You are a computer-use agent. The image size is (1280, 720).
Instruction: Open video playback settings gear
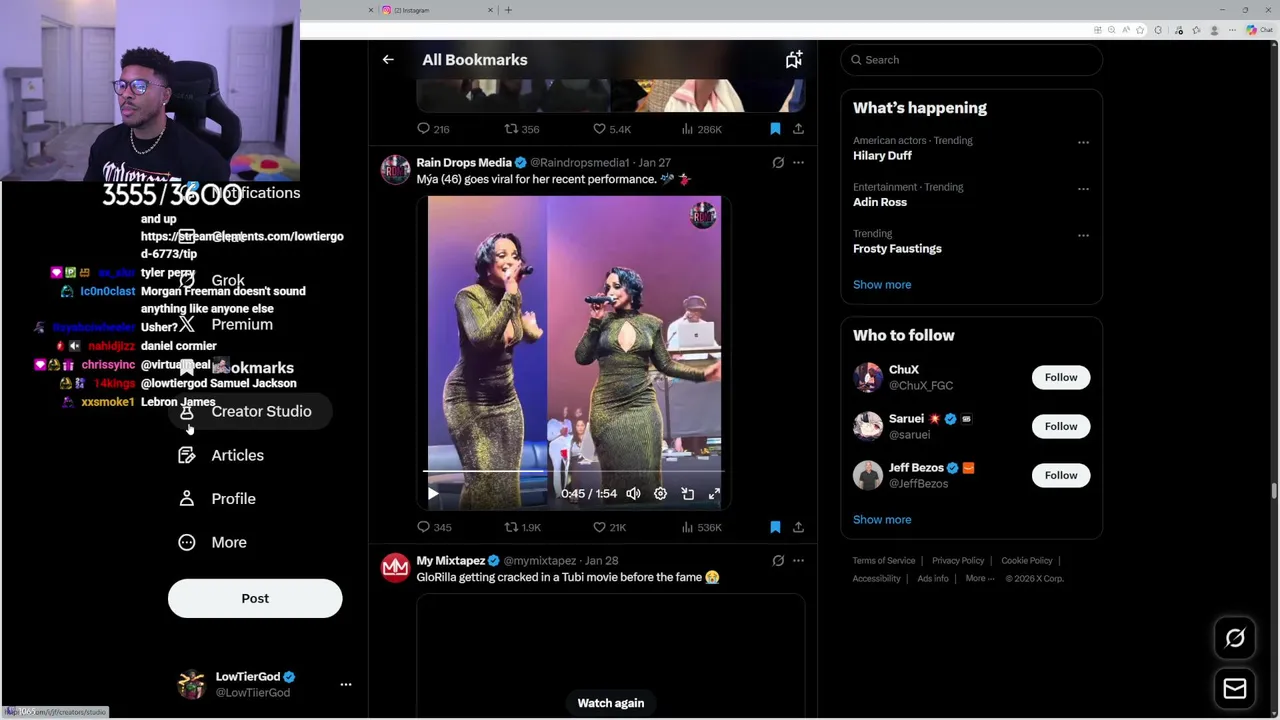coord(660,494)
